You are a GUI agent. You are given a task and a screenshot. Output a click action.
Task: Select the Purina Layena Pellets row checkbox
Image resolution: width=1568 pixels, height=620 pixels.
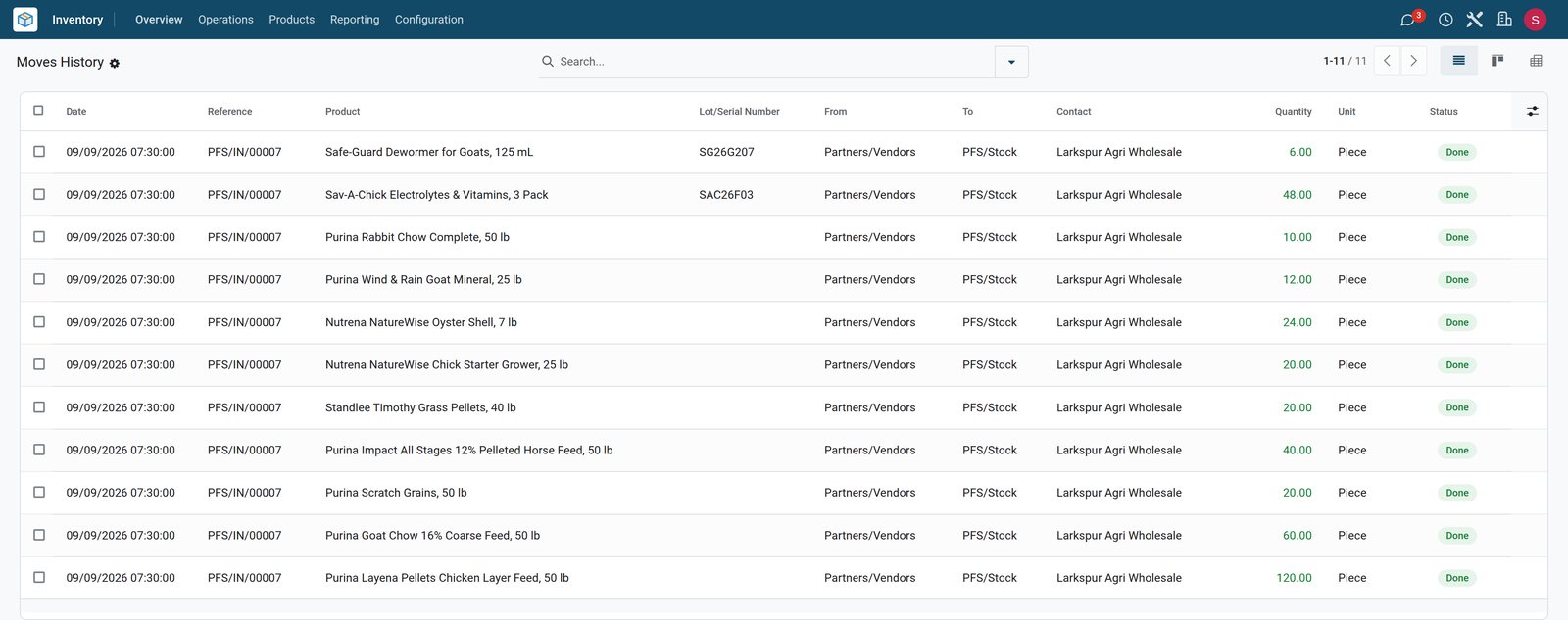click(39, 578)
